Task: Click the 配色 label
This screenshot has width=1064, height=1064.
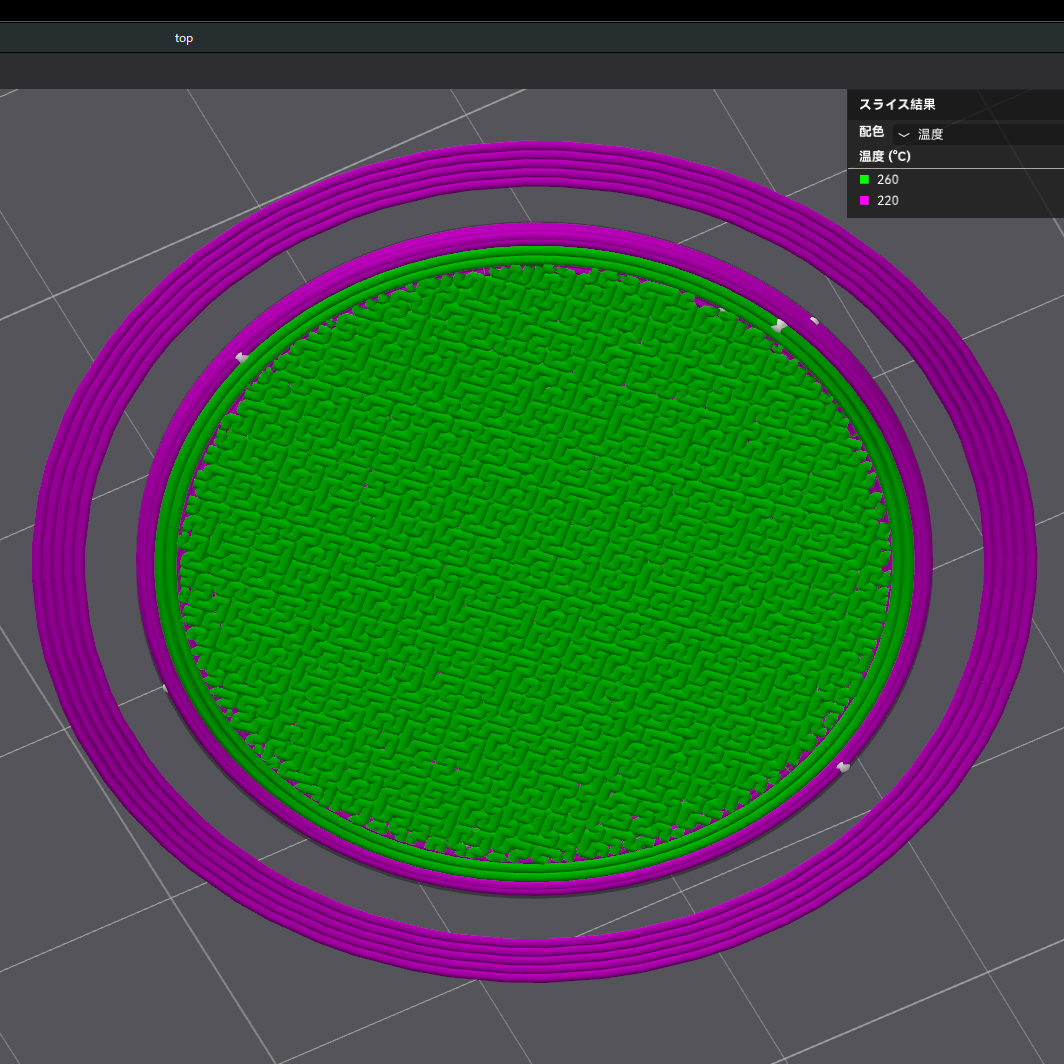Action: (871, 132)
